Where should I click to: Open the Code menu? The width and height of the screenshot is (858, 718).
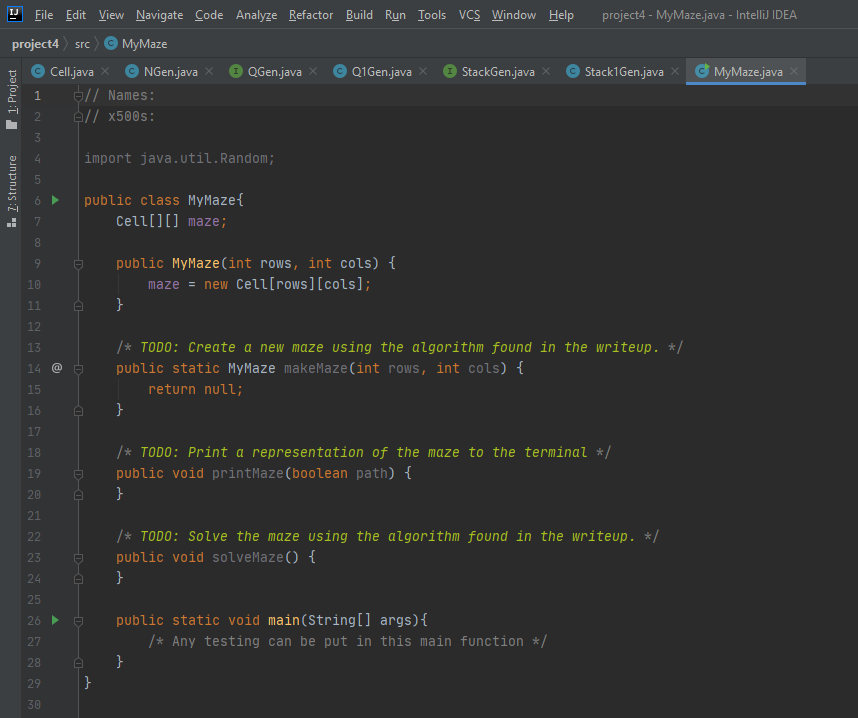click(x=209, y=15)
